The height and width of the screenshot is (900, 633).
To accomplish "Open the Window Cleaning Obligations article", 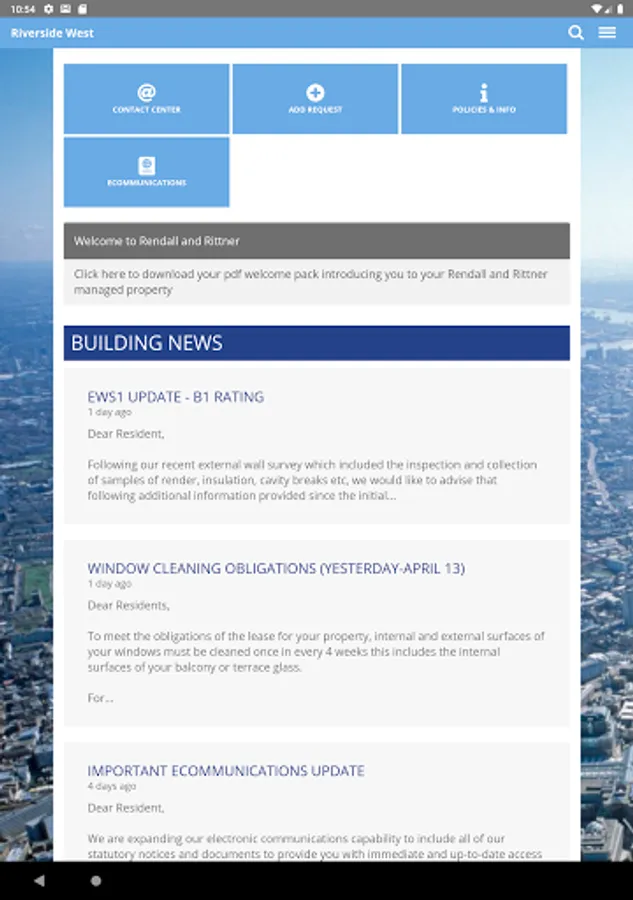I will point(276,568).
